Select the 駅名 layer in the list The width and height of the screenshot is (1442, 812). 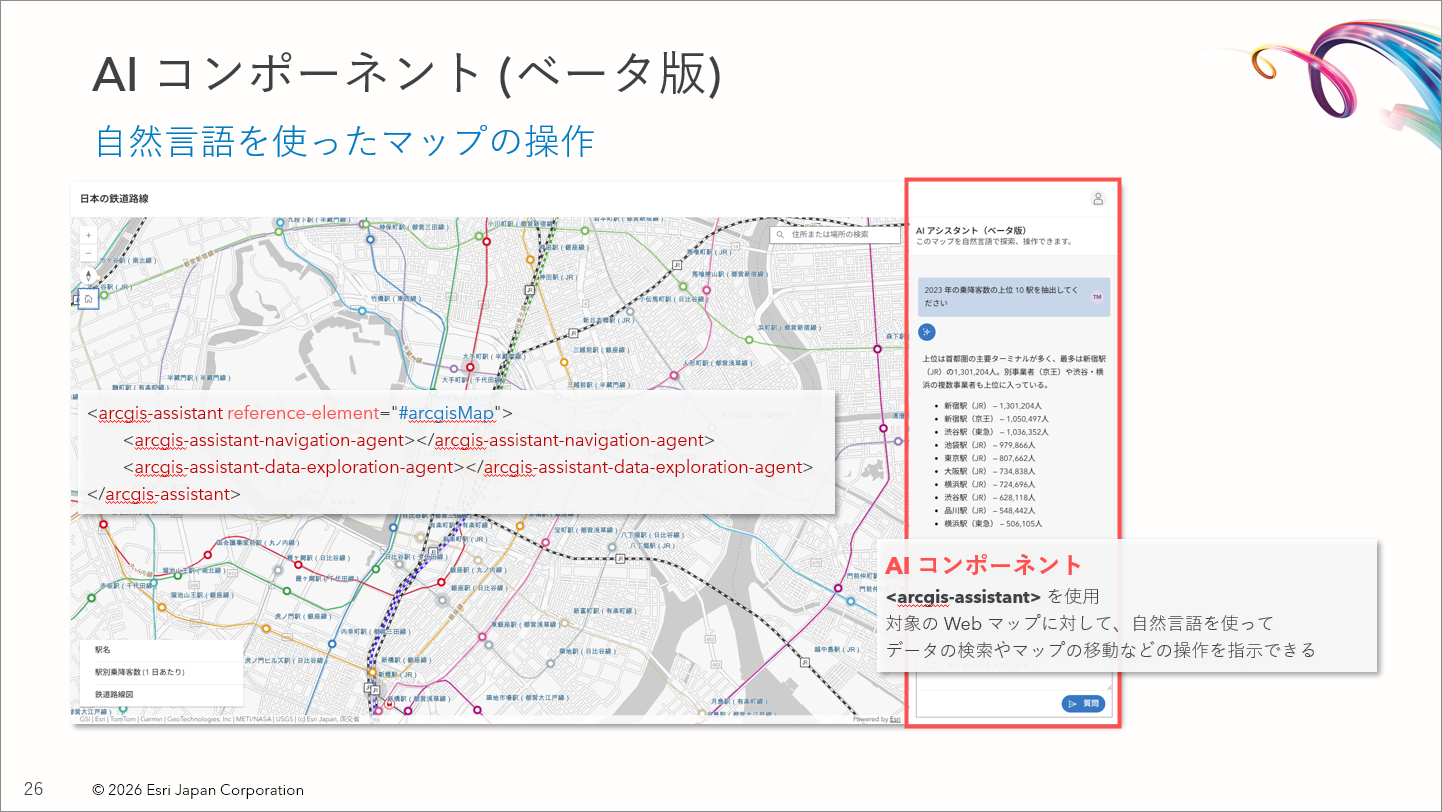click(x=162, y=650)
